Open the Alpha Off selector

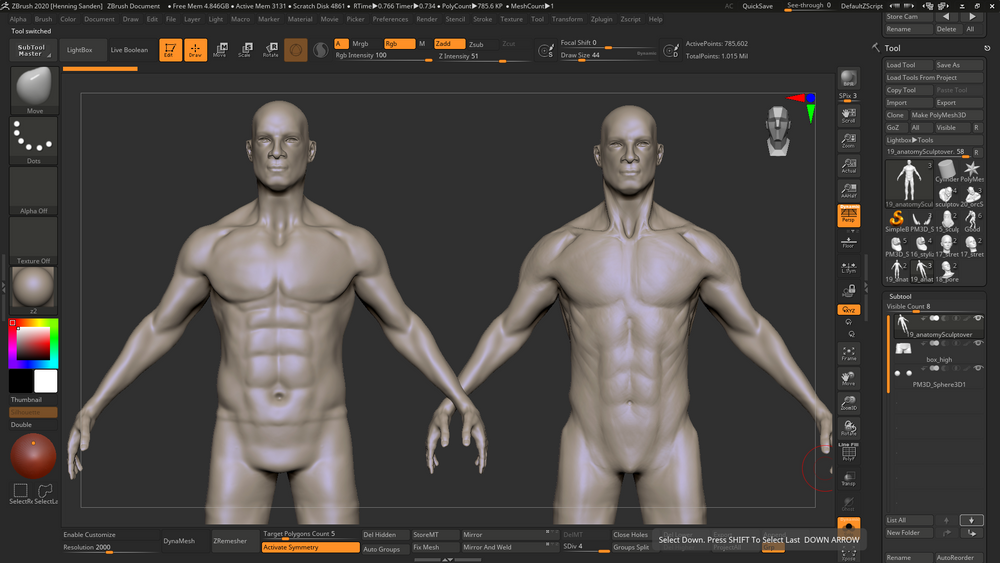coord(34,191)
